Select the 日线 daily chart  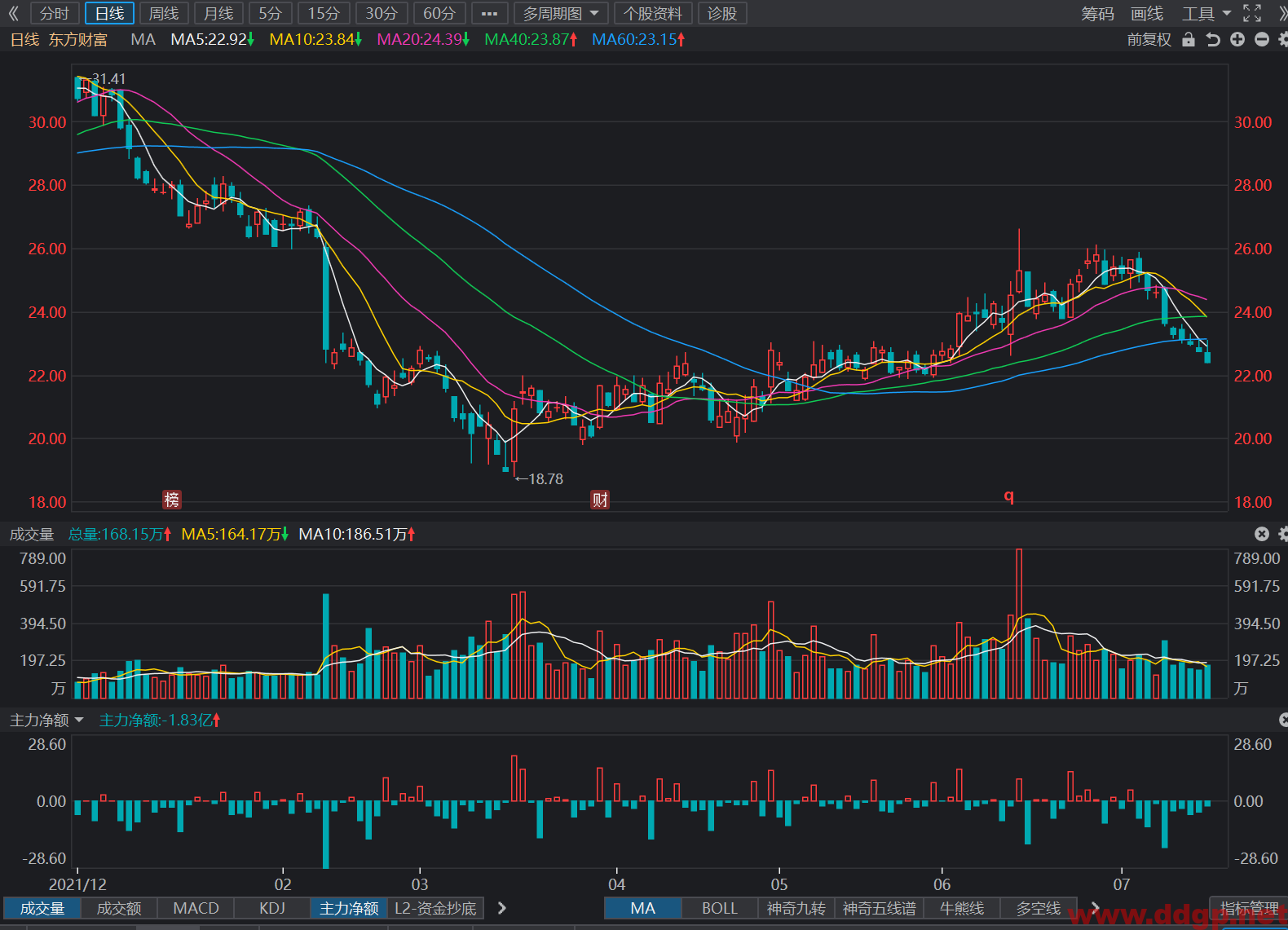109,14
